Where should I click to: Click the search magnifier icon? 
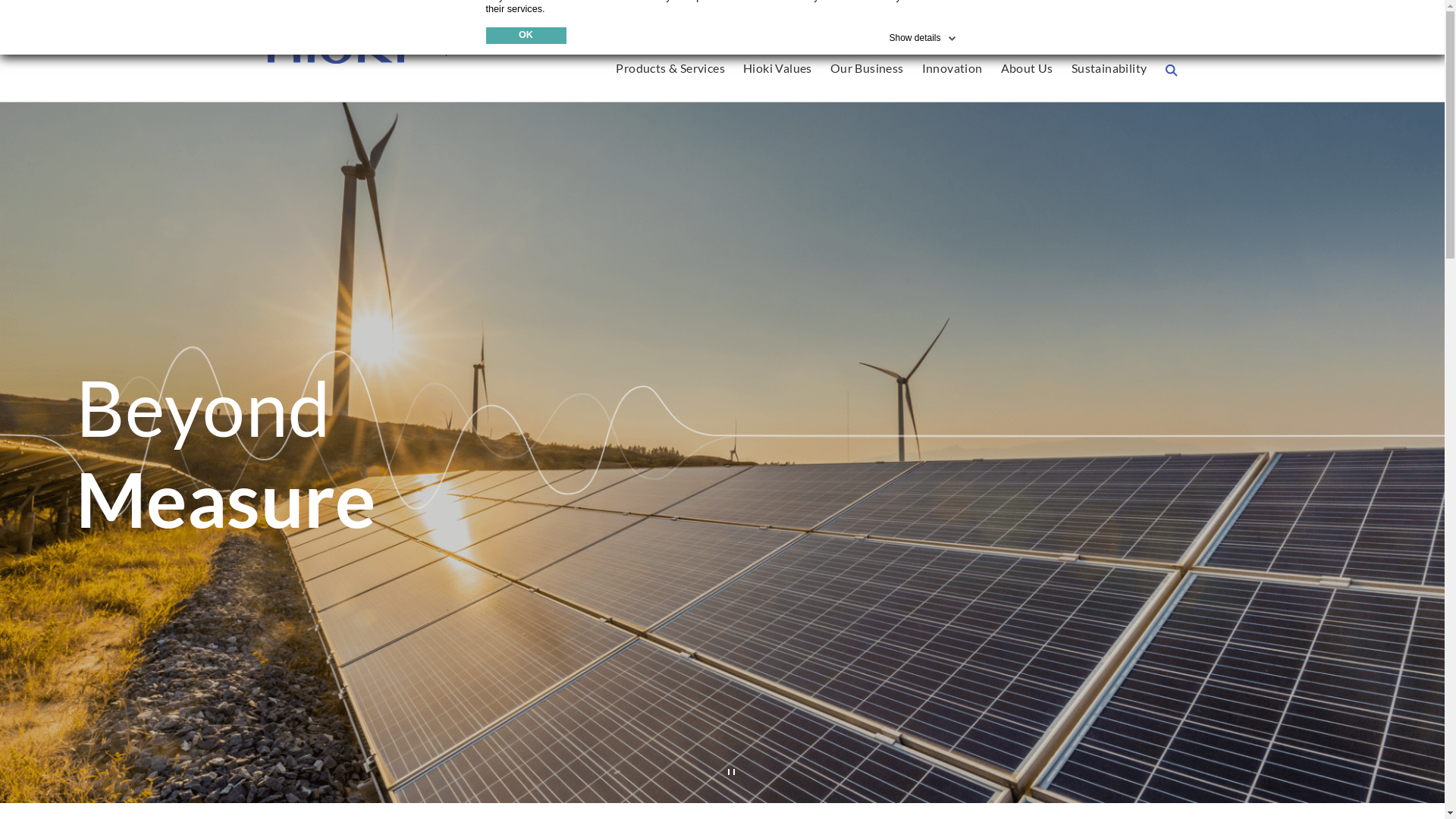point(1171,71)
